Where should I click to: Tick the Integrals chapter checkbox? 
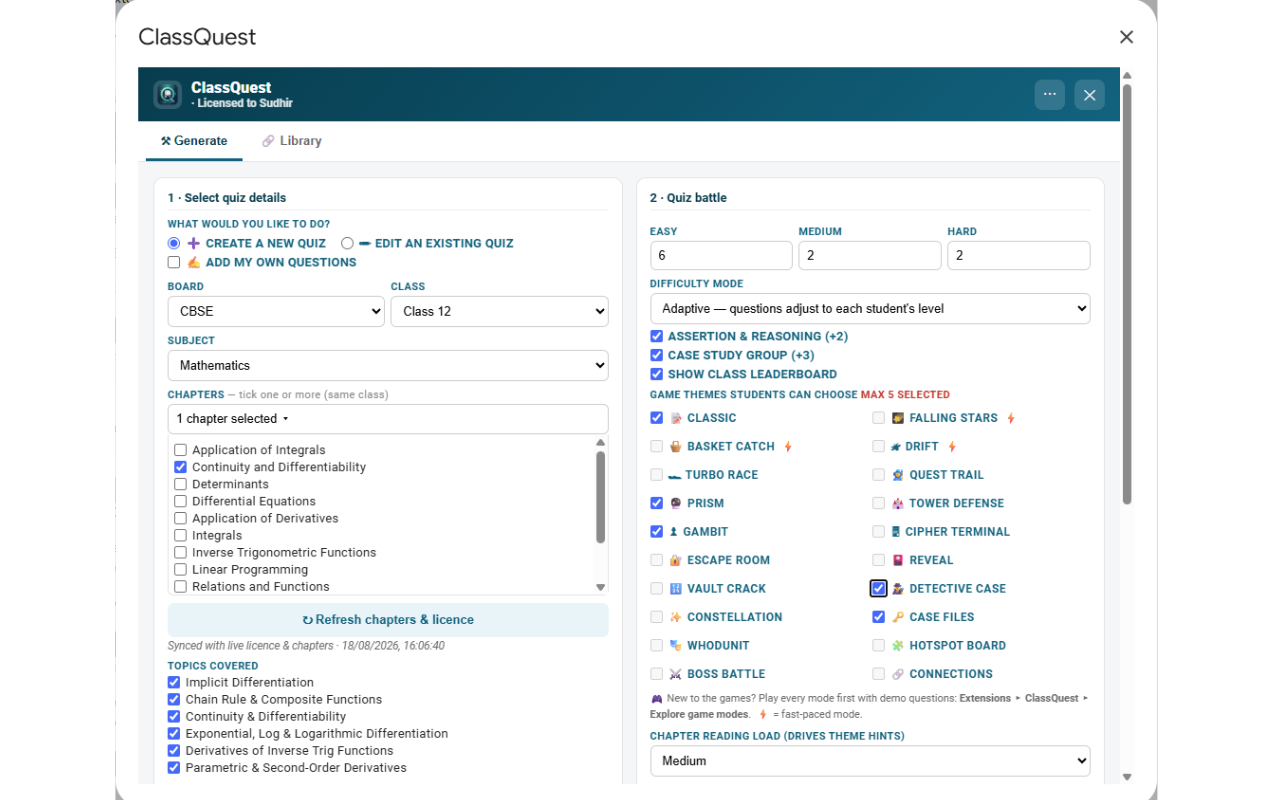click(181, 536)
